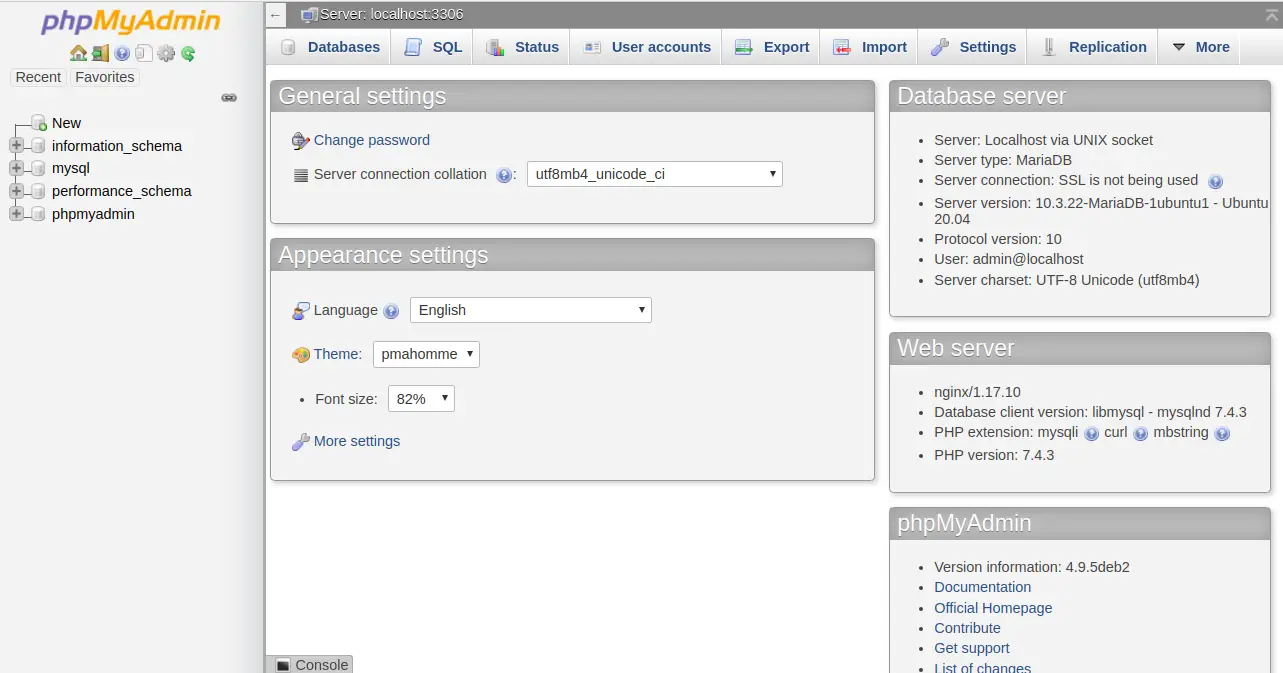The width and height of the screenshot is (1283, 673).
Task: Click the Change password key icon
Action: click(x=301, y=141)
